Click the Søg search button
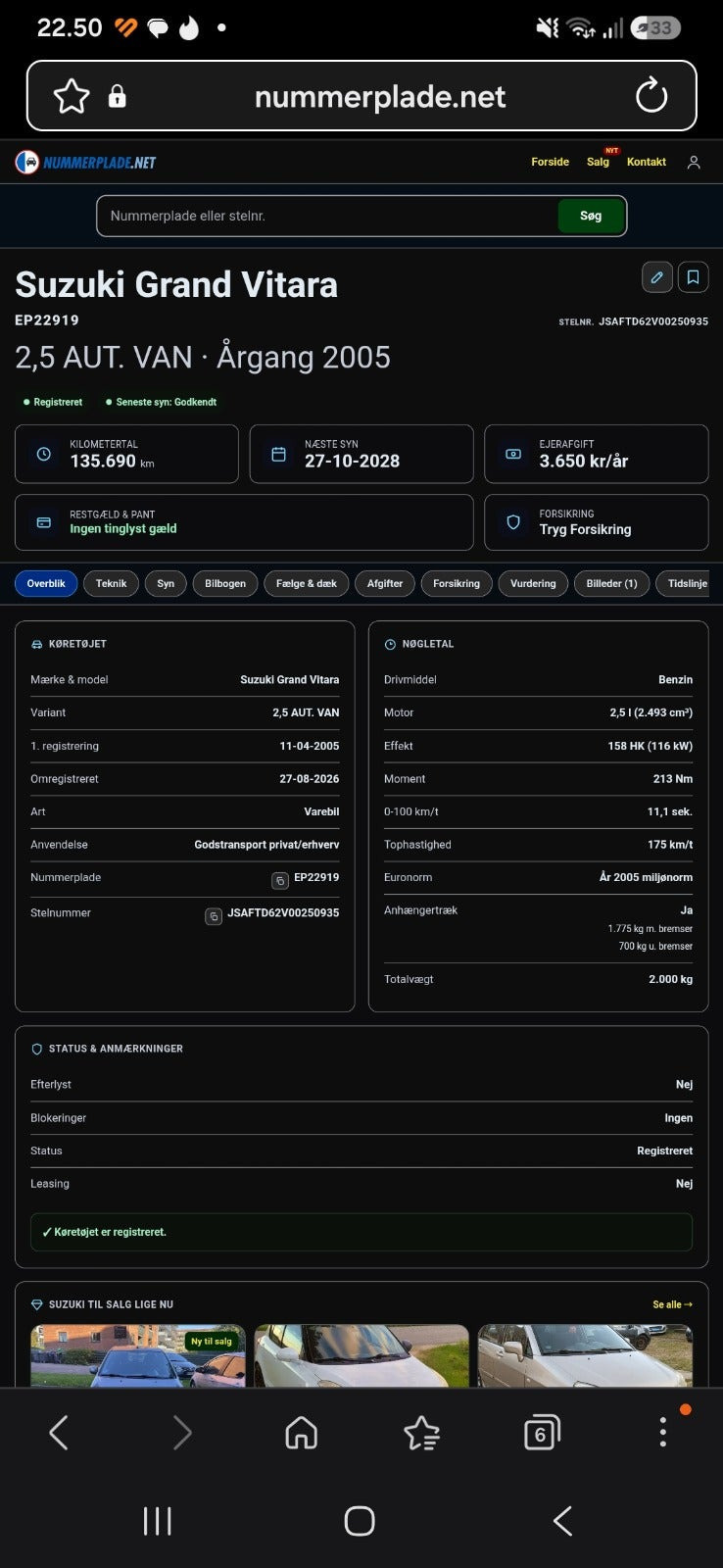This screenshot has width=723, height=1568. point(591,216)
